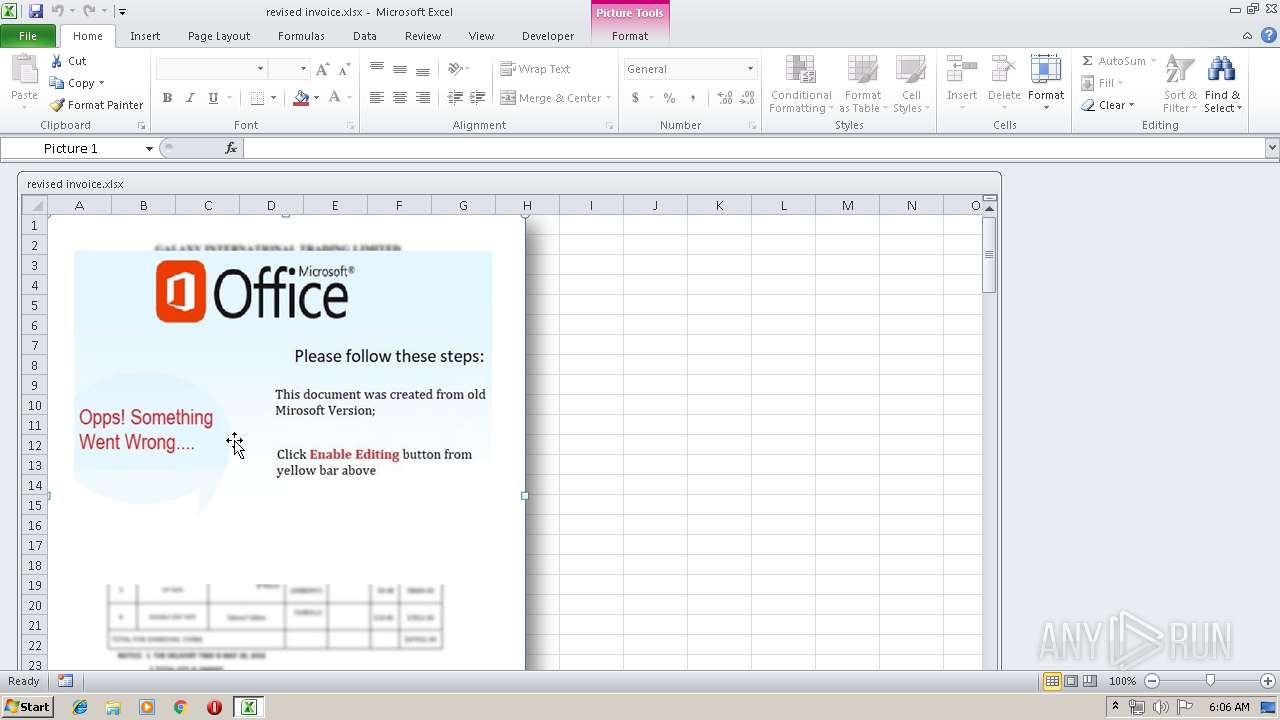Open the Formulas tab
This screenshot has height=720, width=1280.
[x=301, y=36]
